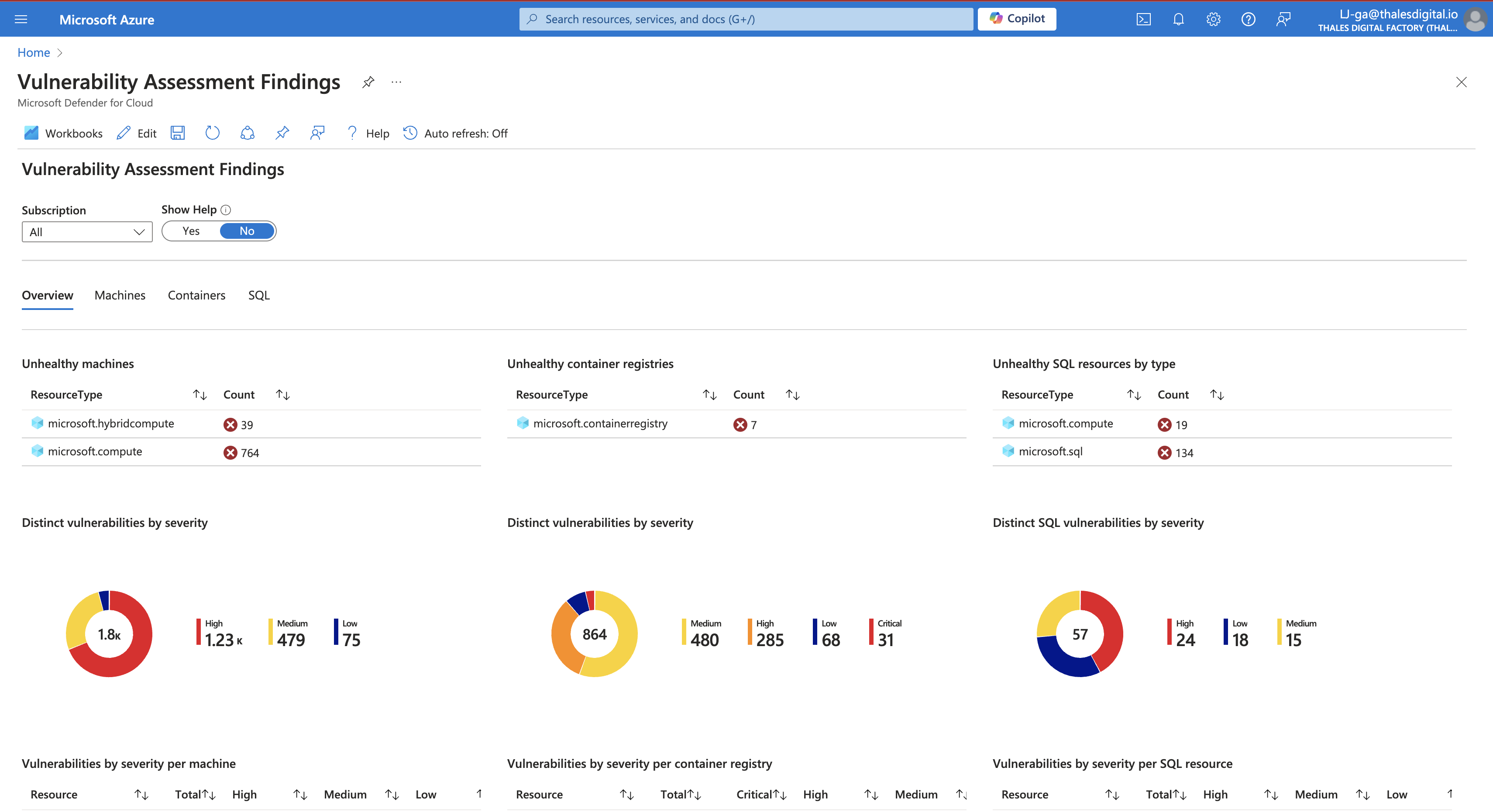Sort Unhealthy machines by ResourceType

[x=200, y=395]
